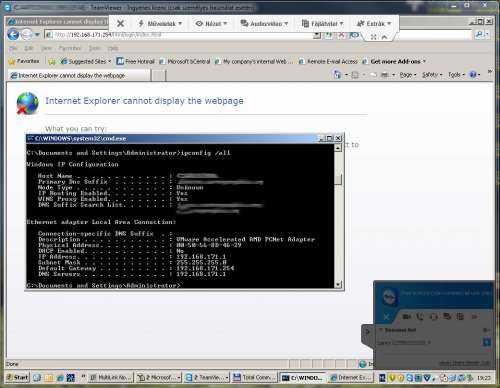Click the IP Address value 192.168.171.1
Viewport: 500px width, 388px height.
201,257
